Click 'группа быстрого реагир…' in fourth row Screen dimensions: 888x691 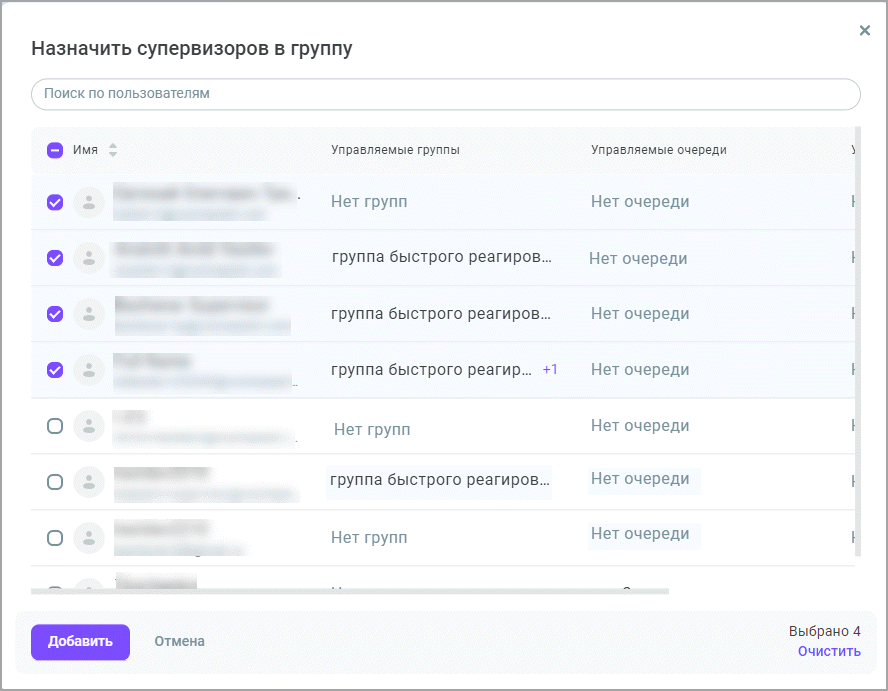[x=432, y=370]
